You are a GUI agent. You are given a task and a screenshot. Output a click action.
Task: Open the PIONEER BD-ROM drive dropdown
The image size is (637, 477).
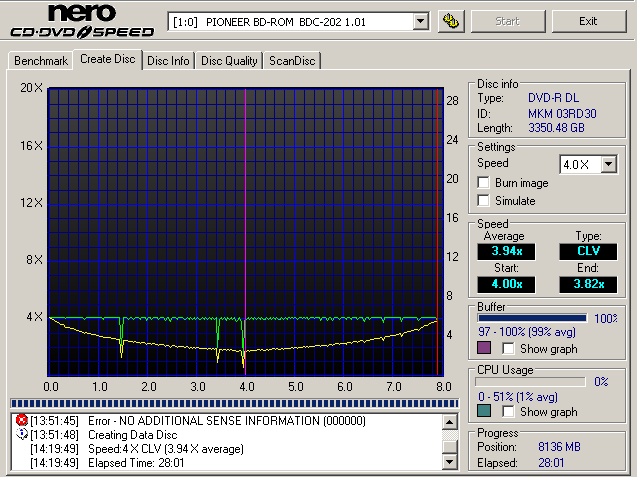(420, 21)
